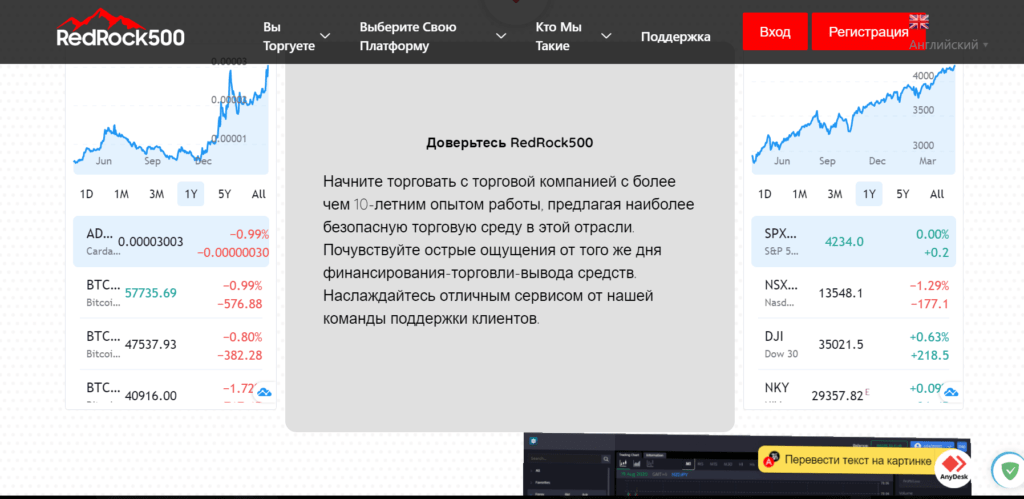Image resolution: width=1024 pixels, height=499 pixels.
Task: Click the translate icon on yellow banner
Action: click(772, 459)
